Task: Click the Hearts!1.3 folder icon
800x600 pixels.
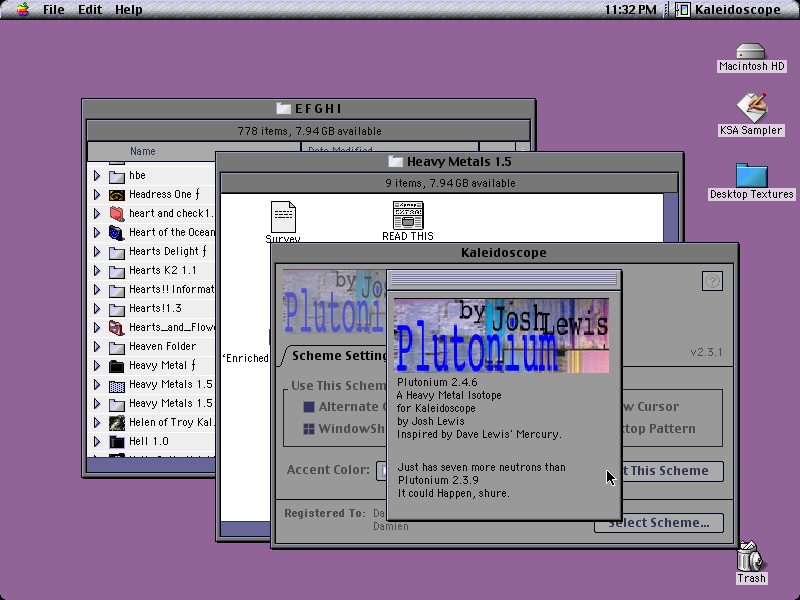Action: pyautogui.click(x=117, y=309)
